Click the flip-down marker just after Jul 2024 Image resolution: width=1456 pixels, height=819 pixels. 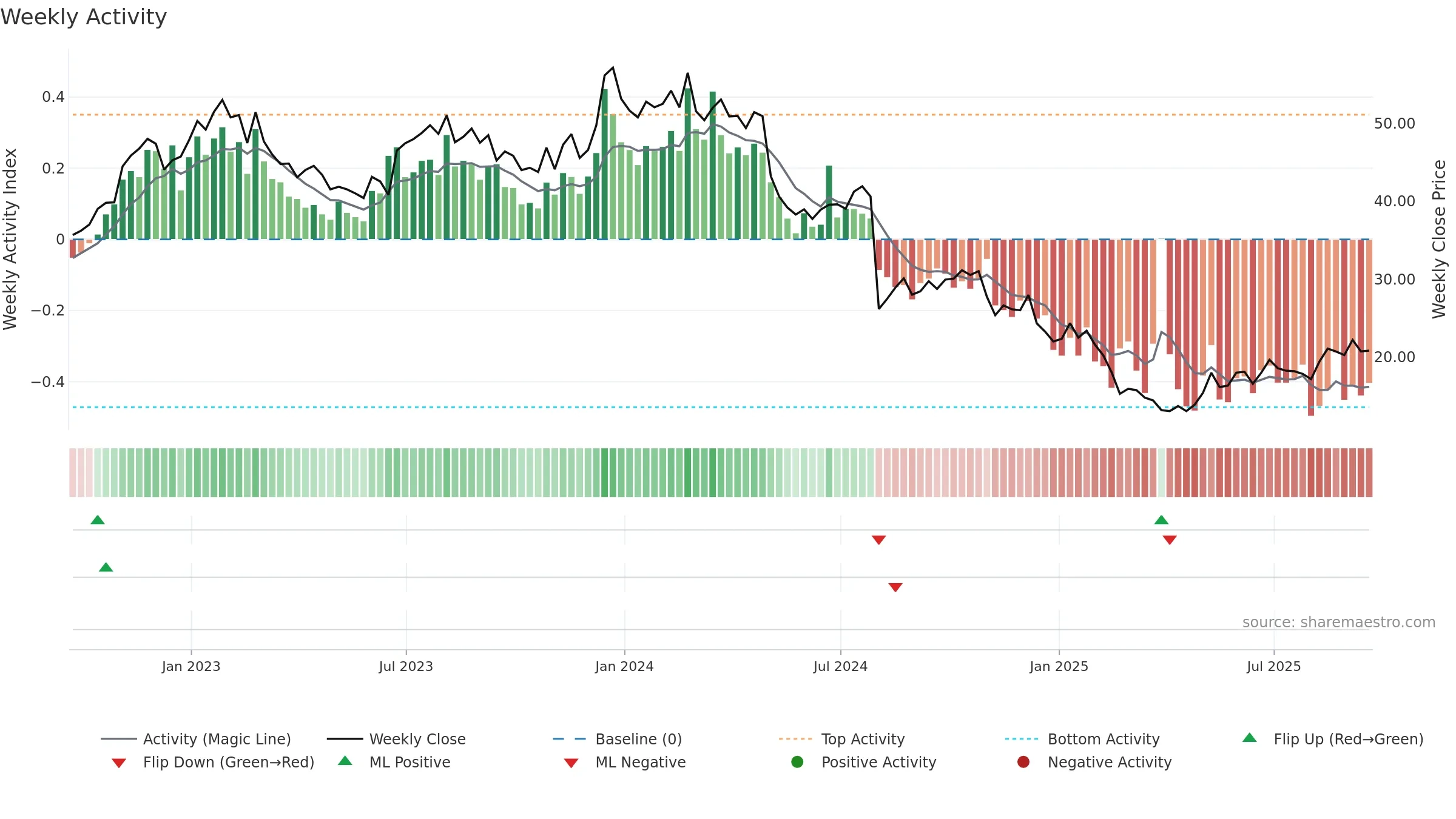click(x=878, y=540)
